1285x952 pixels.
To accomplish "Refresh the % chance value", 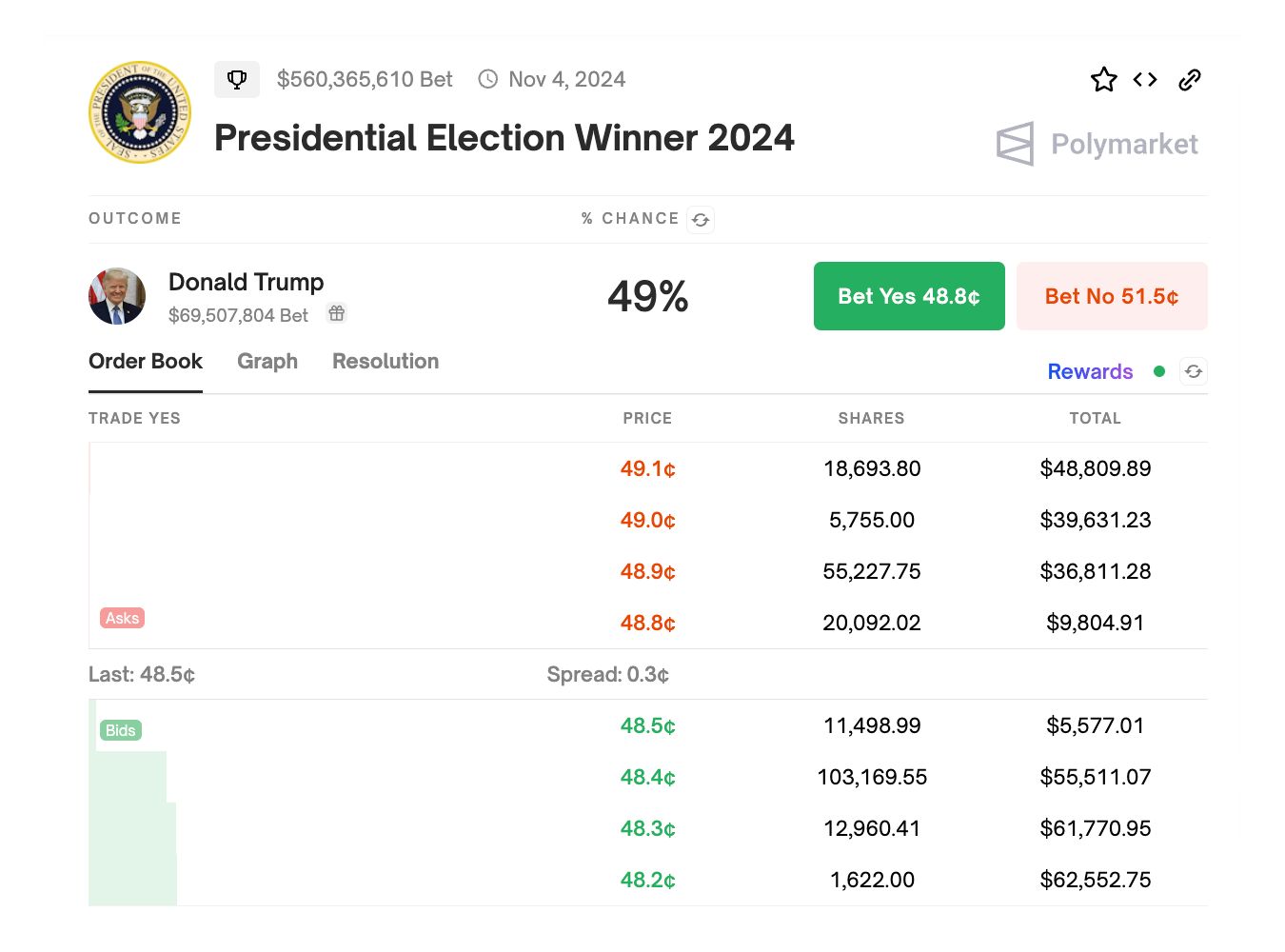I will click(701, 220).
